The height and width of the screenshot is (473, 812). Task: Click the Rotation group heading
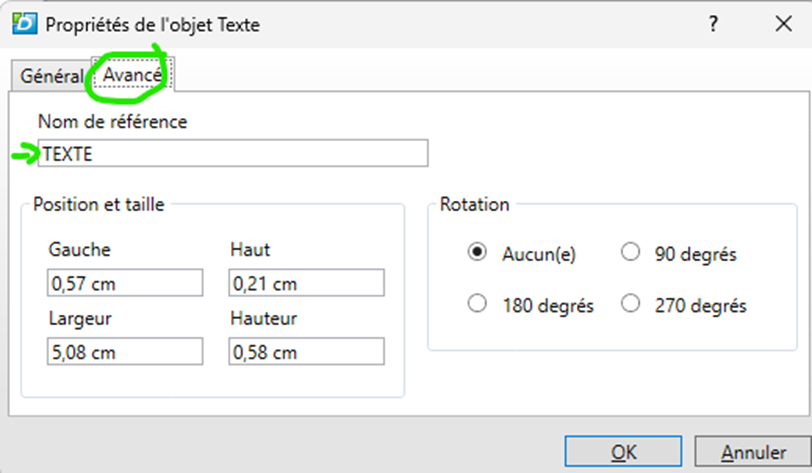pyautogui.click(x=474, y=204)
